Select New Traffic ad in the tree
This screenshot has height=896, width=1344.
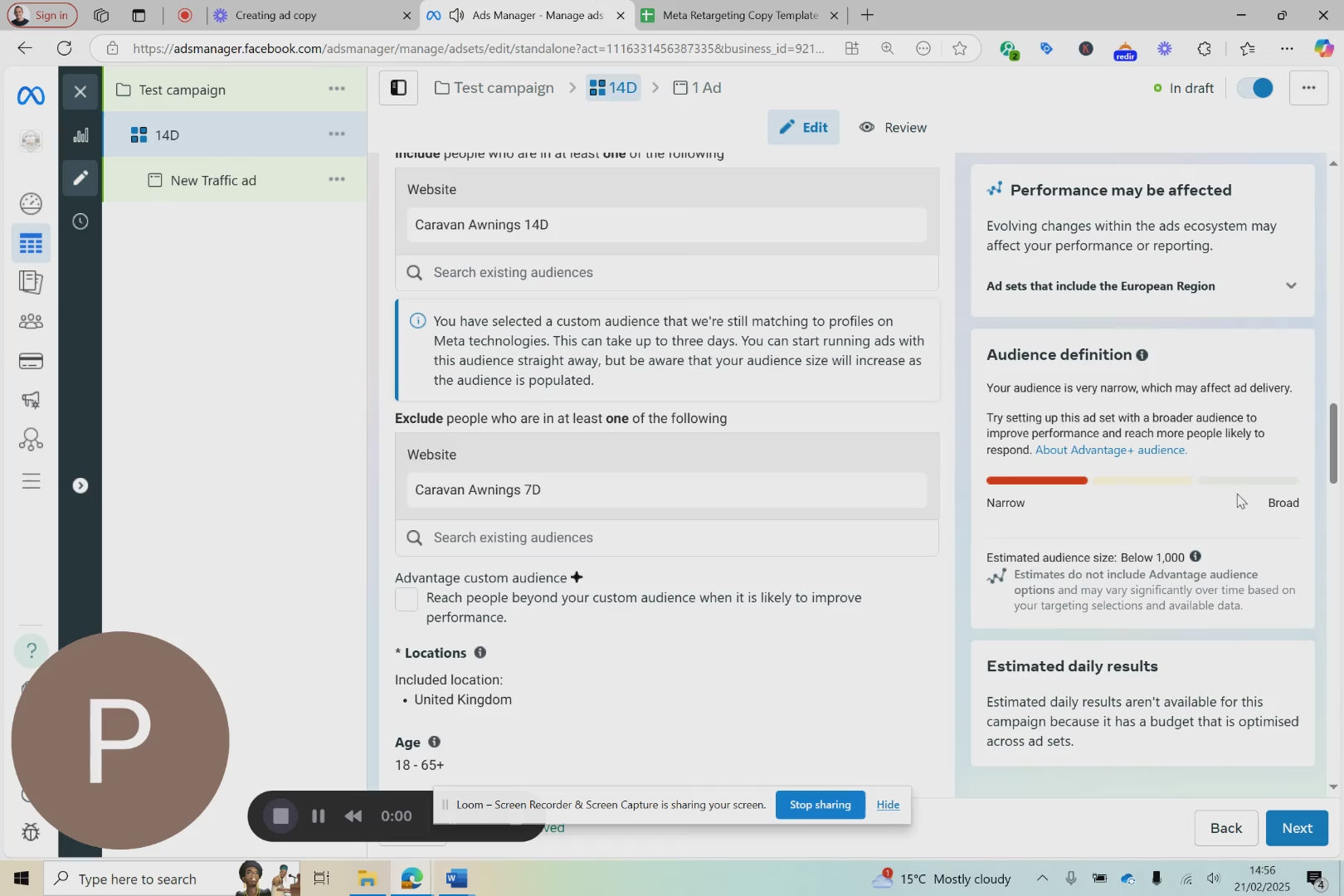click(213, 181)
